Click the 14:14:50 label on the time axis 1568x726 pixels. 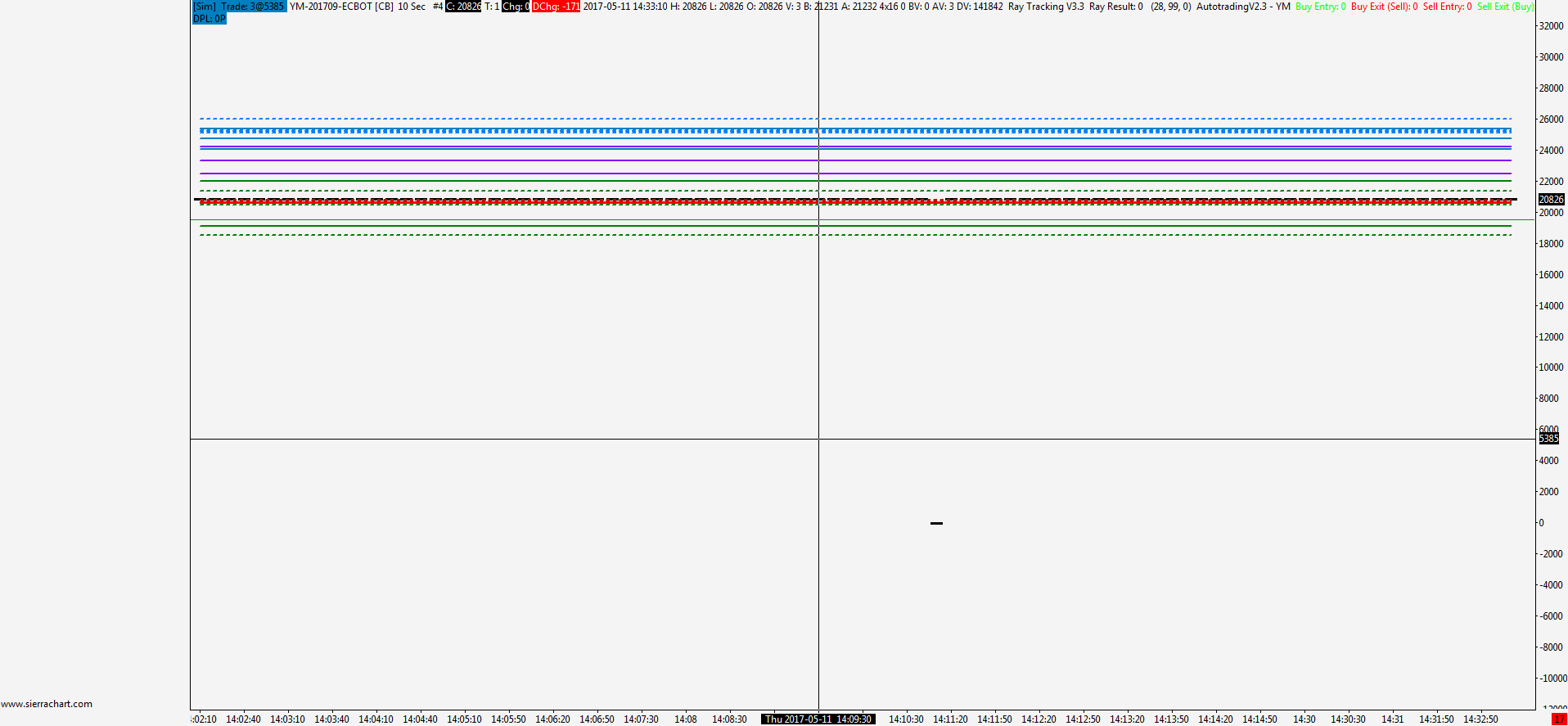pos(1259,719)
